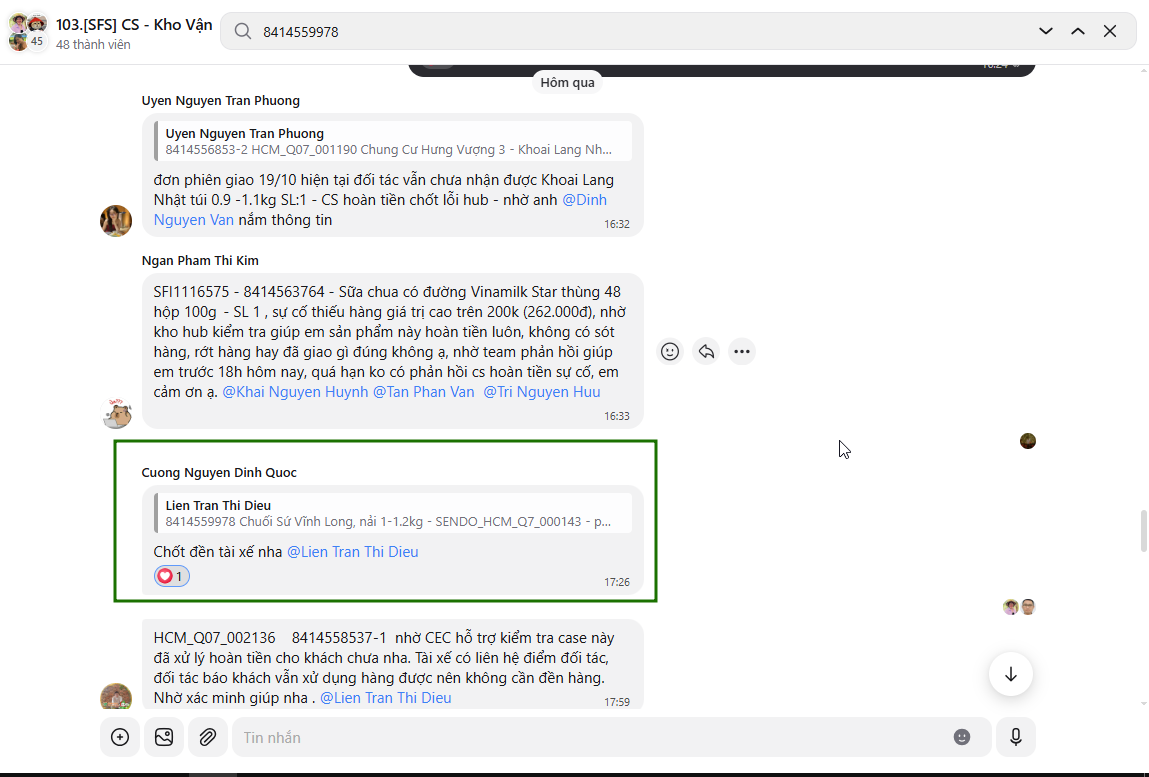Go to next search result arrow
1149x777 pixels.
(x=1046, y=32)
